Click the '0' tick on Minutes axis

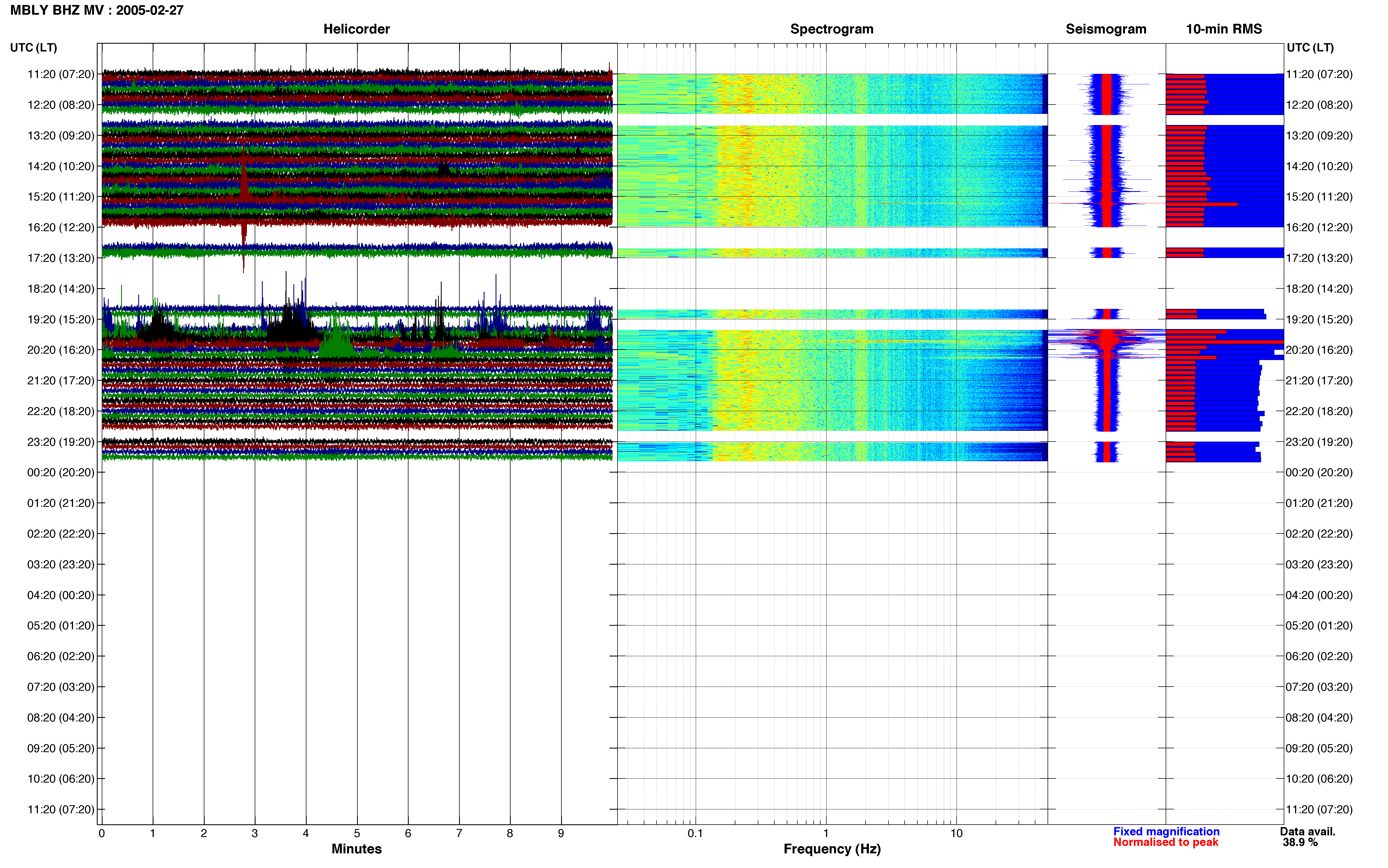(101, 833)
